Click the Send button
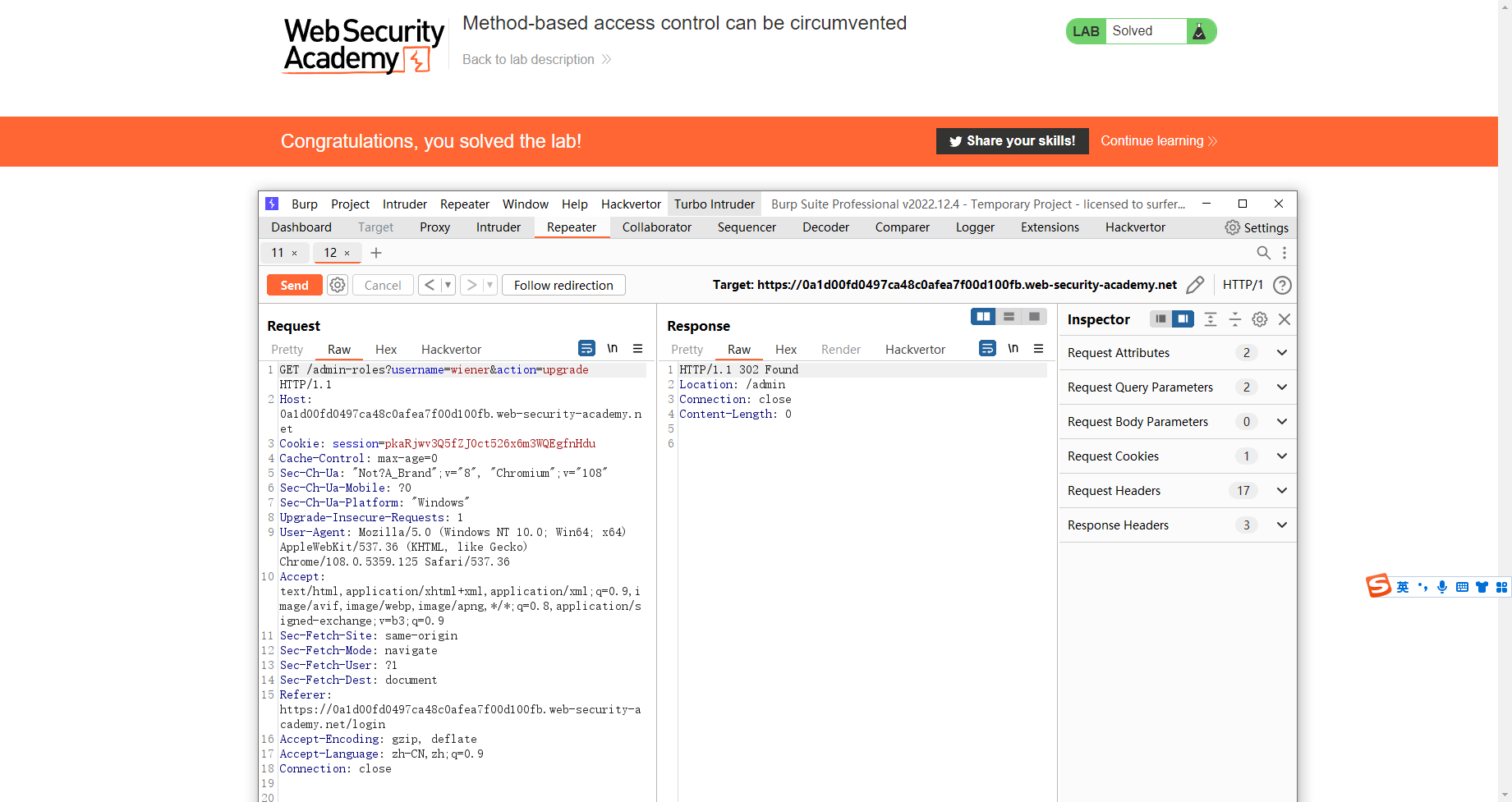 pos(295,285)
